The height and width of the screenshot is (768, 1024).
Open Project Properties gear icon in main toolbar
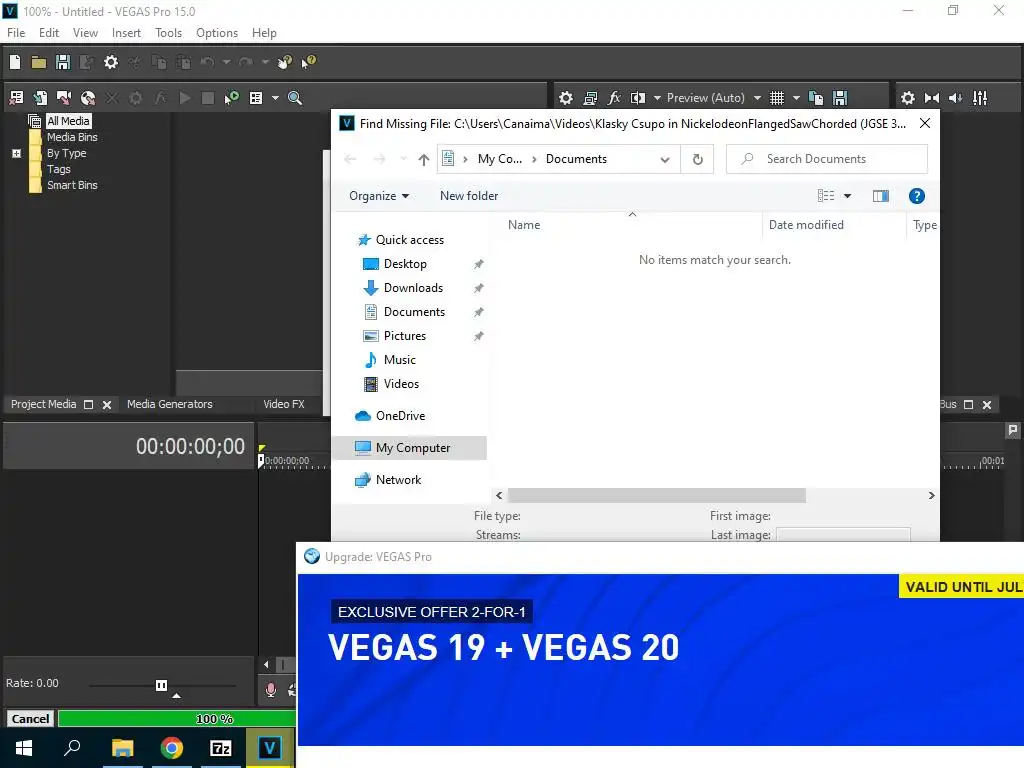tap(111, 62)
